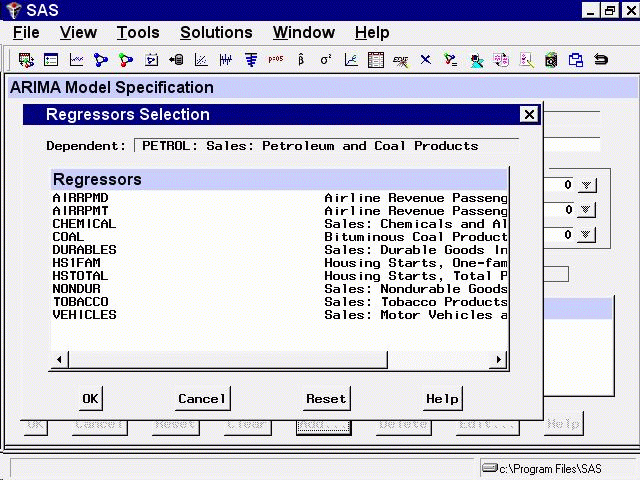Click the autocorrelation bars toolbar icon

251,60
